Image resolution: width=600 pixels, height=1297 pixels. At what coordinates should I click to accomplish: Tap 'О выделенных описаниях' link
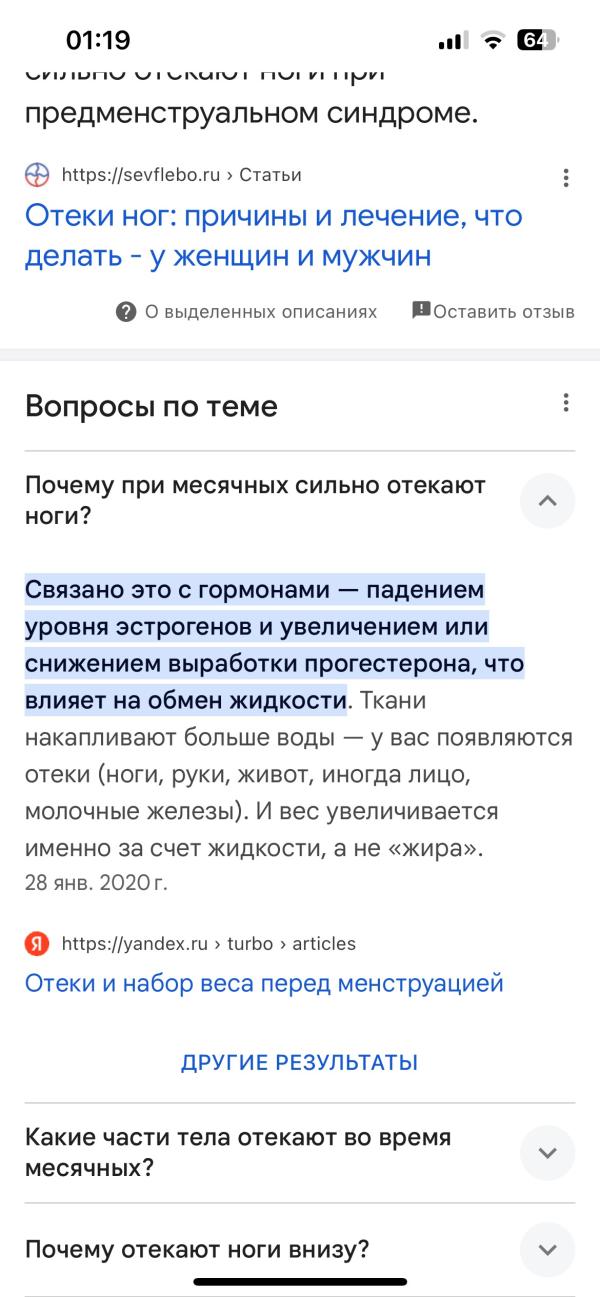click(261, 311)
